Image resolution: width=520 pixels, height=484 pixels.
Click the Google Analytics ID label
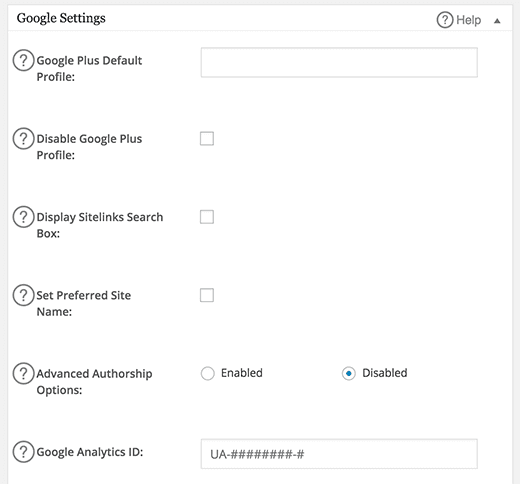click(90, 452)
